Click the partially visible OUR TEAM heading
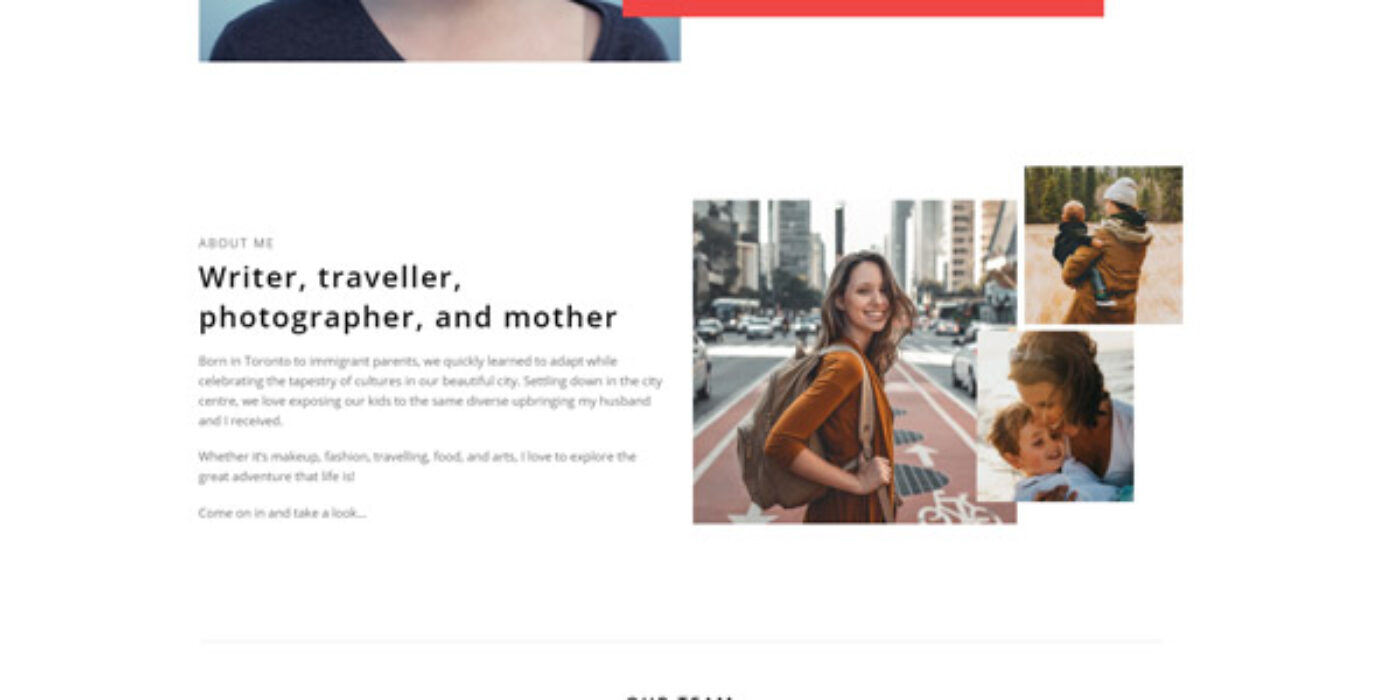 tap(680, 697)
